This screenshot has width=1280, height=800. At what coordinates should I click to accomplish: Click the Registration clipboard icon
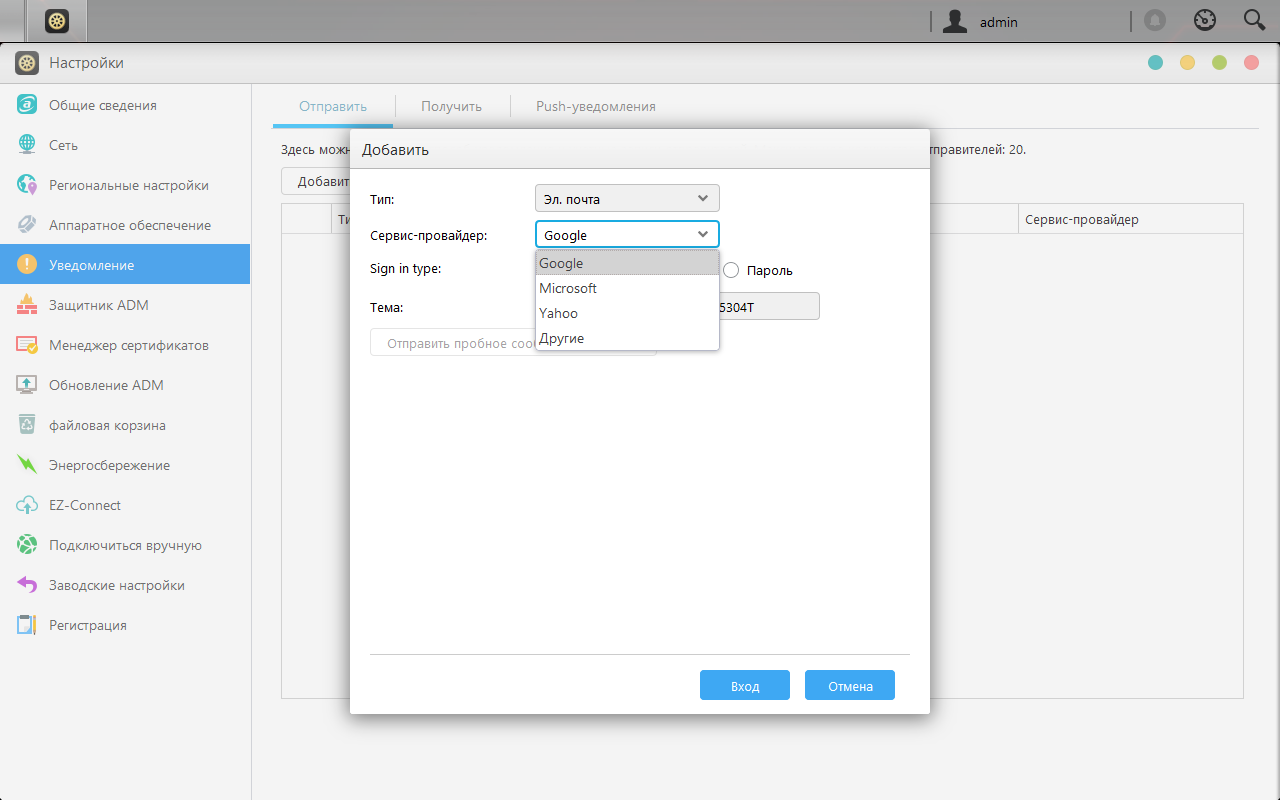coord(27,625)
